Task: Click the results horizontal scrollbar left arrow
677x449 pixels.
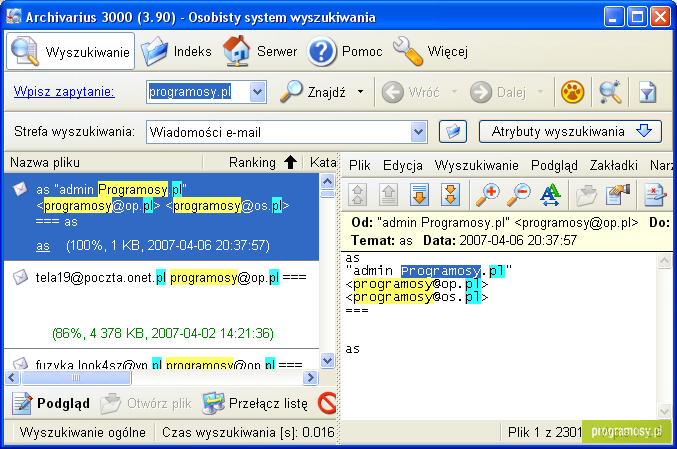Action: point(13,378)
